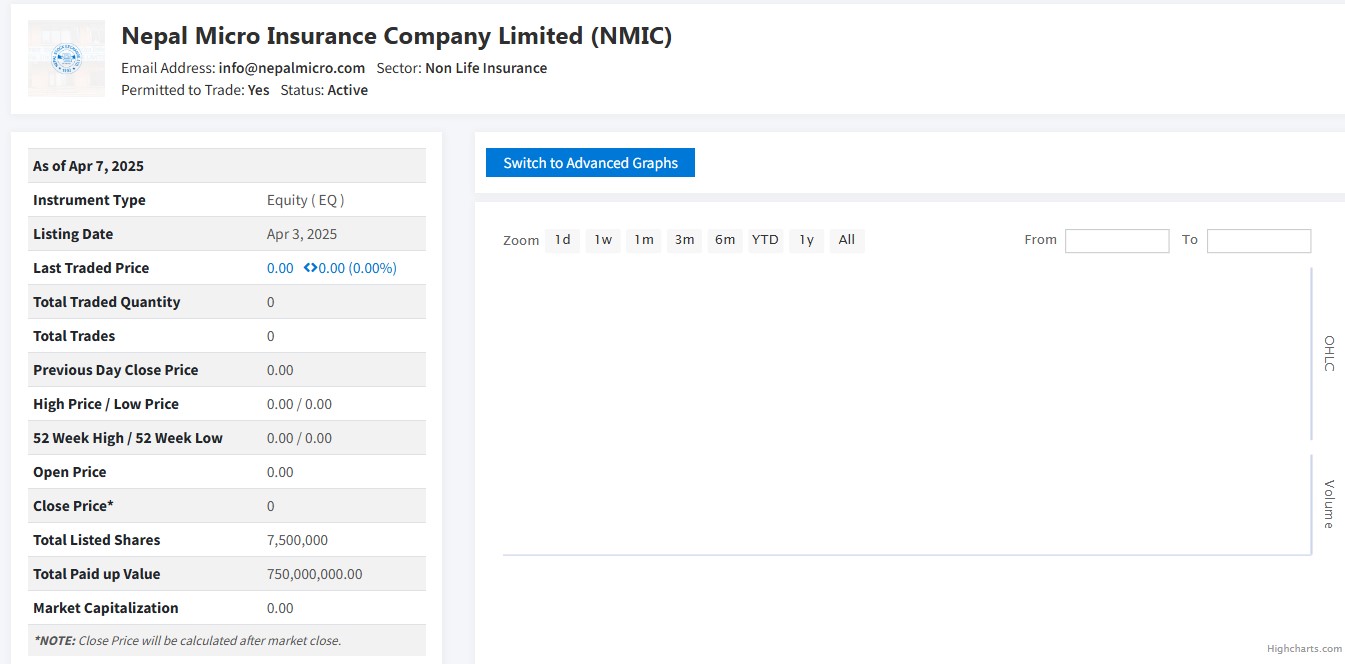The width and height of the screenshot is (1345, 664).
Task: Select the All zoom range
Action: (x=847, y=240)
